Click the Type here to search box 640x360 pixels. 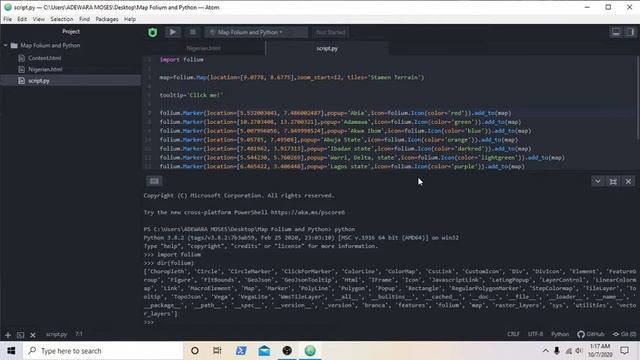[x=103, y=351]
